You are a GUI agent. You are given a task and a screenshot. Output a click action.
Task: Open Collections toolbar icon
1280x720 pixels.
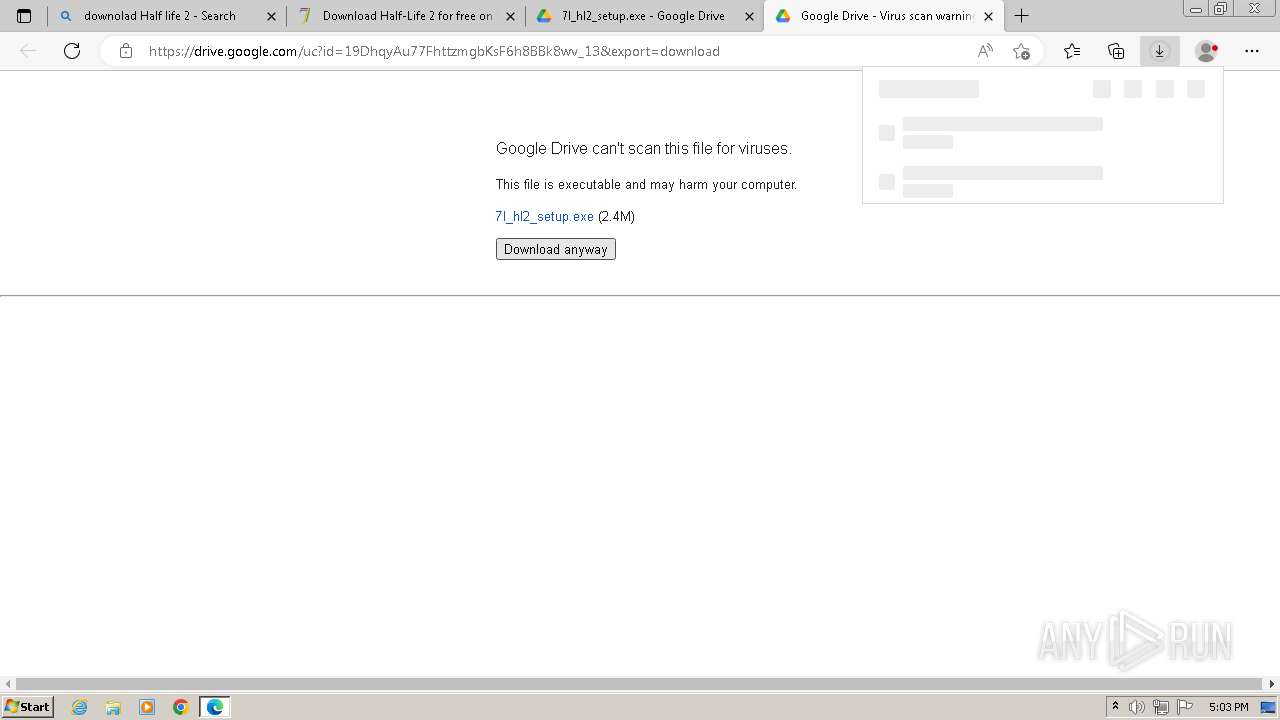(x=1116, y=51)
